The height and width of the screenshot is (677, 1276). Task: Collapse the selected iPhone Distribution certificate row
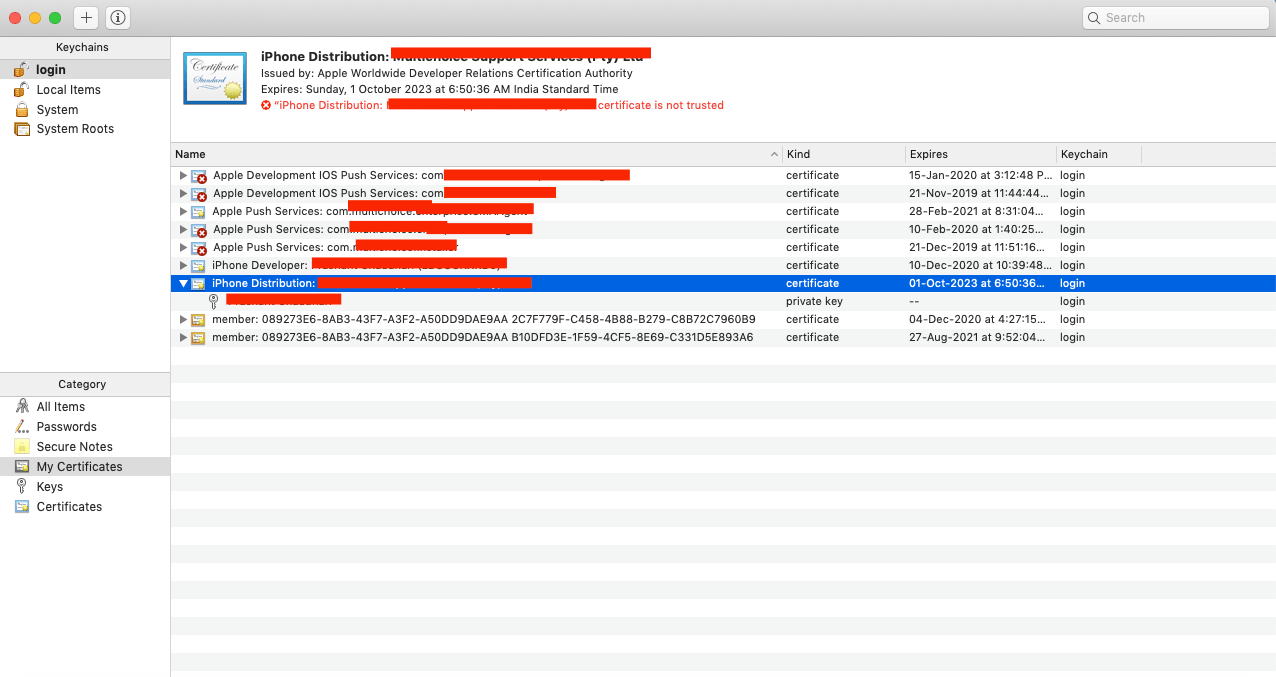[x=183, y=283]
